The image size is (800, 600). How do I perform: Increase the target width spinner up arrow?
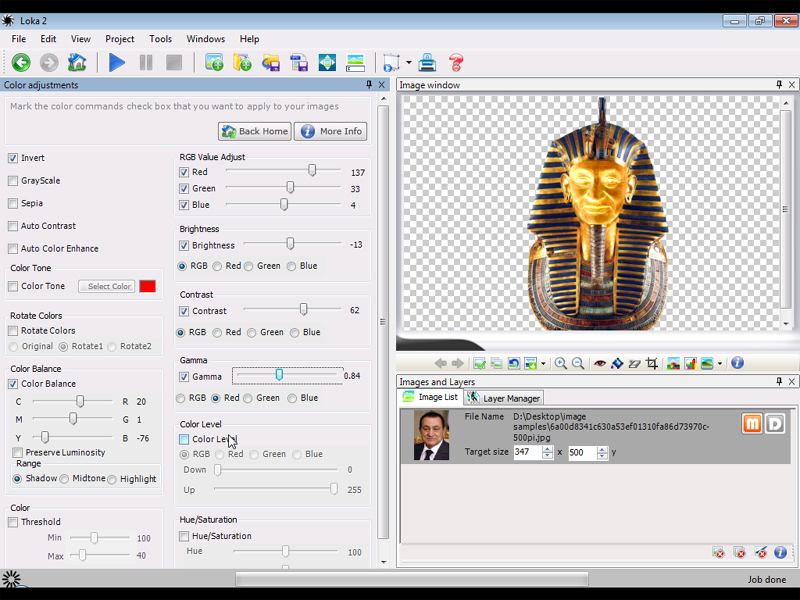tap(547, 449)
